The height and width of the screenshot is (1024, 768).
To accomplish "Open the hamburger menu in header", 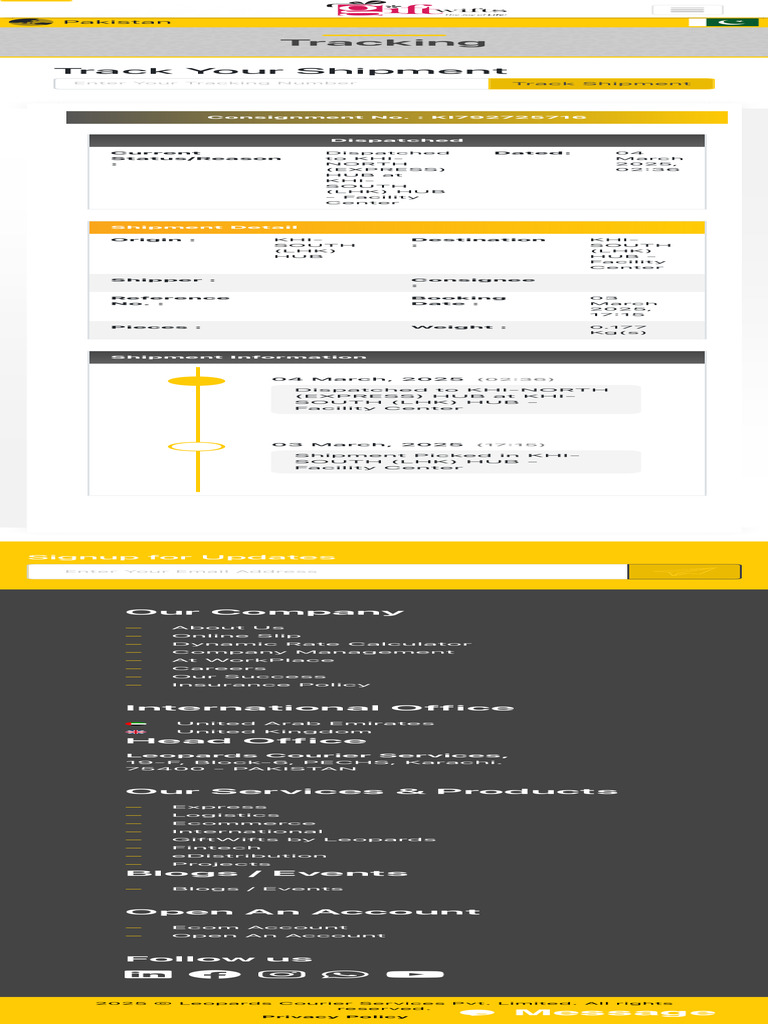I will [687, 9].
